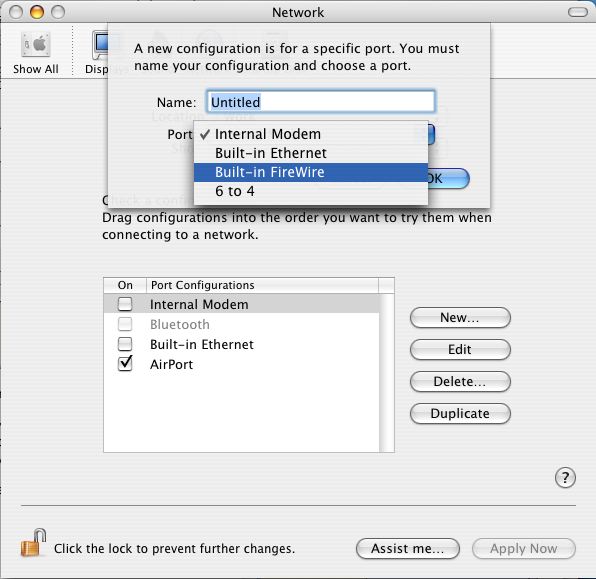Viewport: 596px width, 579px height.
Task: Click the toolbar toggle pill in title bar
Action: (578, 13)
